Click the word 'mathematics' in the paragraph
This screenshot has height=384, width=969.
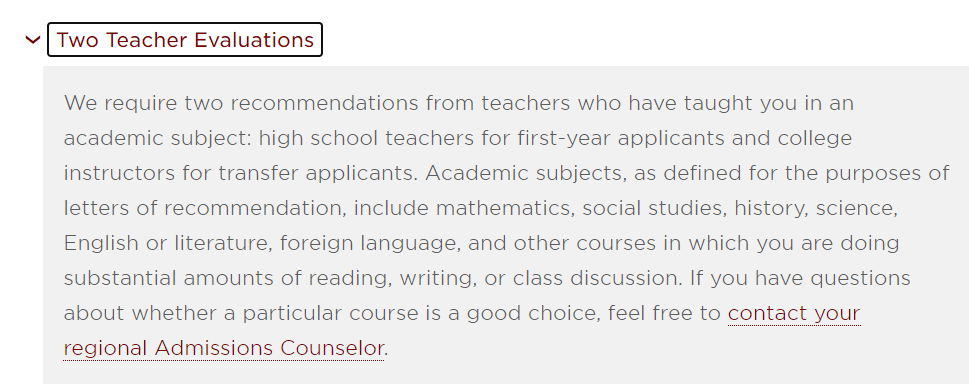[504, 208]
